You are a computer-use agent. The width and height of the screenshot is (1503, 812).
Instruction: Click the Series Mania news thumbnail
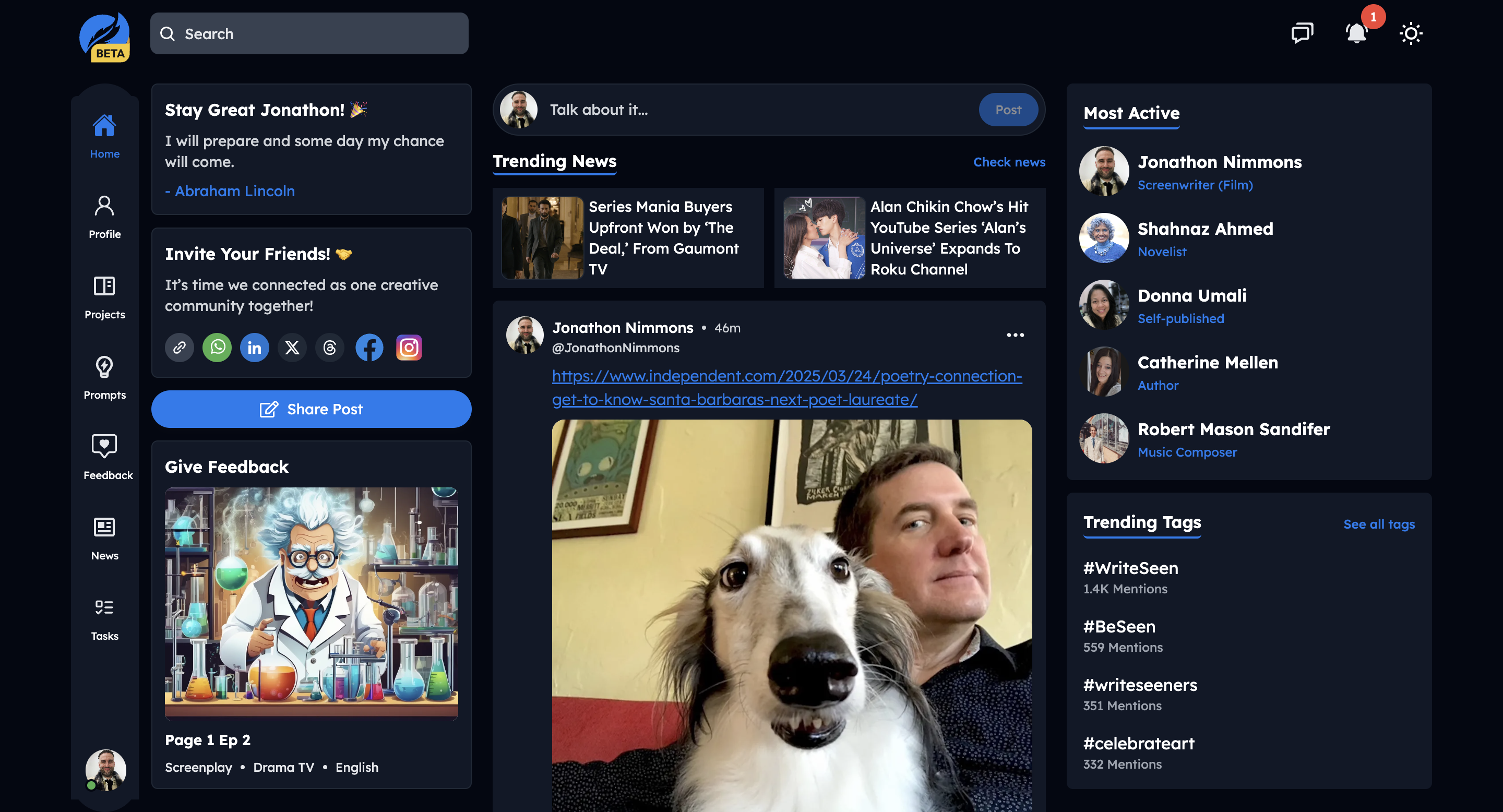coord(542,237)
